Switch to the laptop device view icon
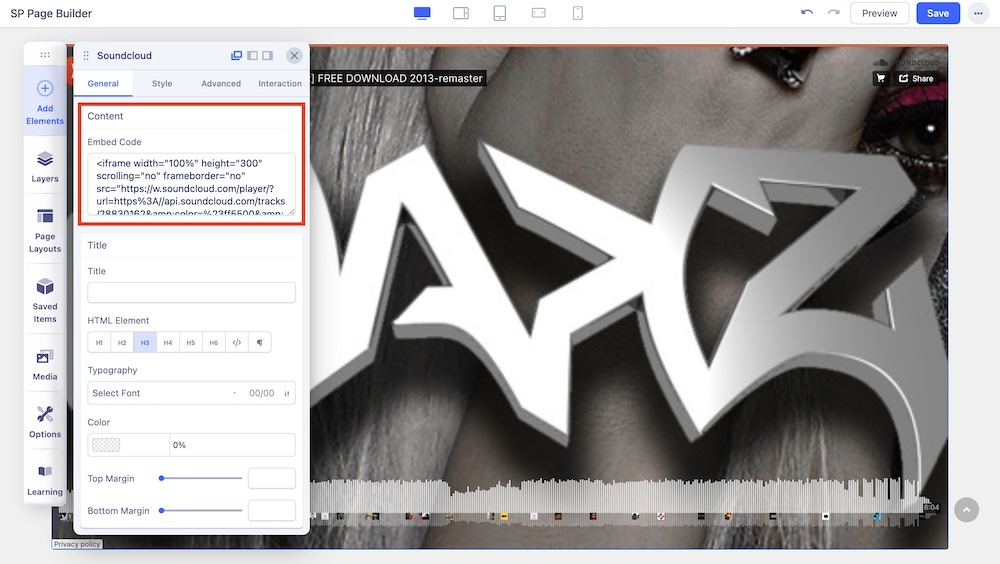 pos(461,13)
